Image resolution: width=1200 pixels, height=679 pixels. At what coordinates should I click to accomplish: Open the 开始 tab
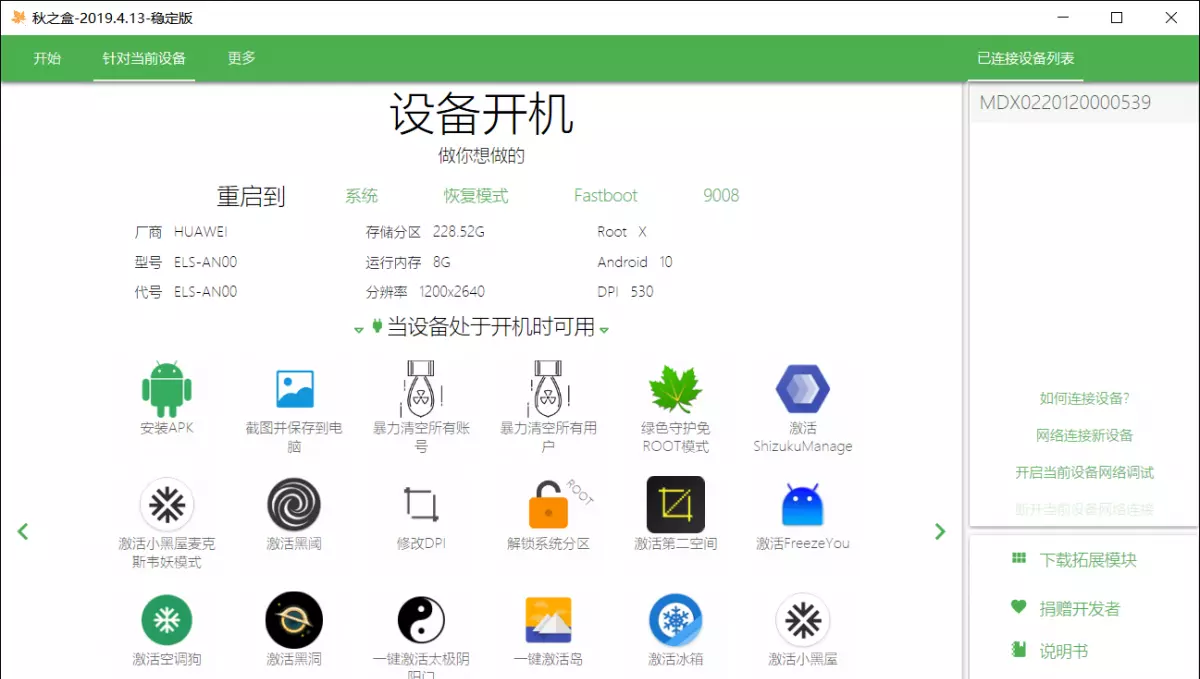click(47, 58)
